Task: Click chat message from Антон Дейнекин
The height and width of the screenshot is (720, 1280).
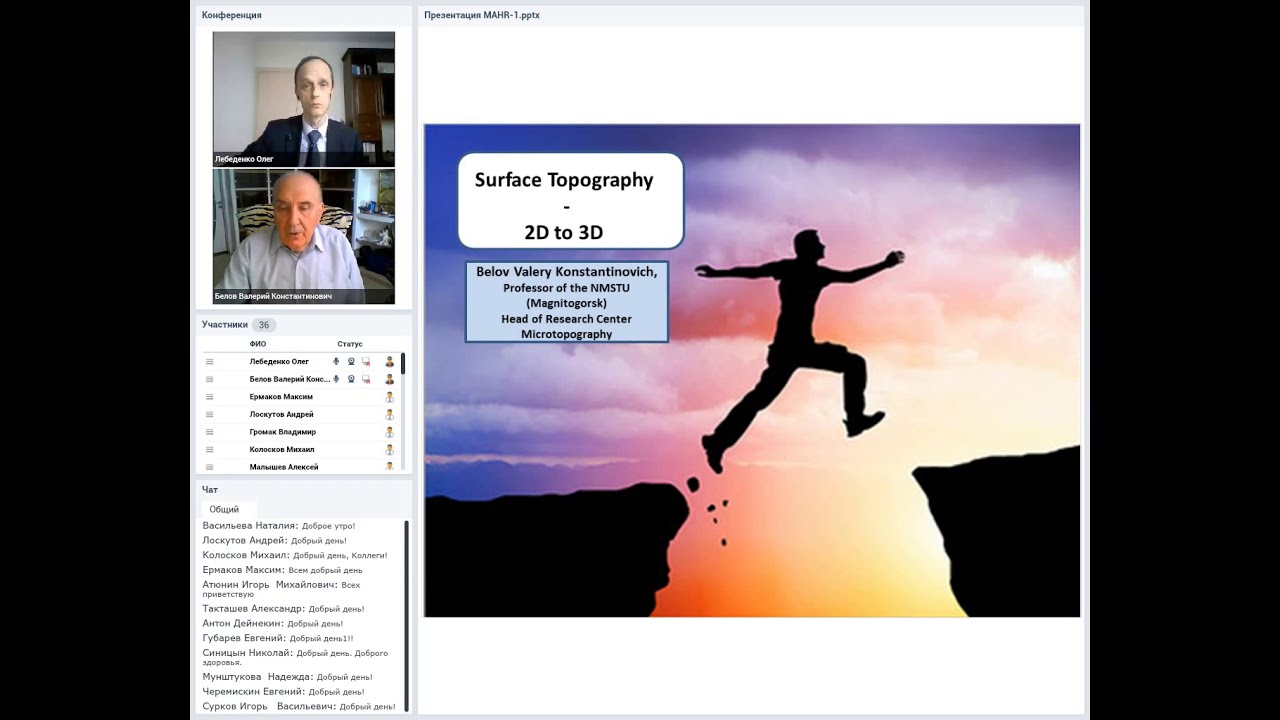Action: (273, 623)
